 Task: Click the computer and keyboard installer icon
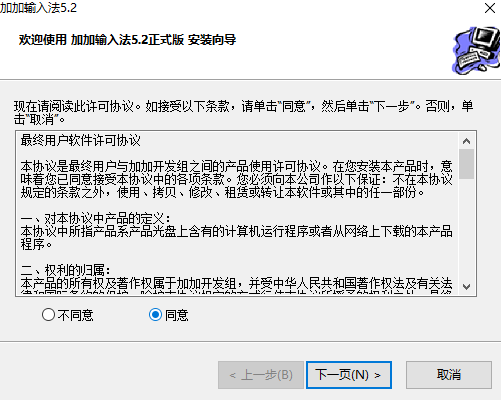[476, 50]
